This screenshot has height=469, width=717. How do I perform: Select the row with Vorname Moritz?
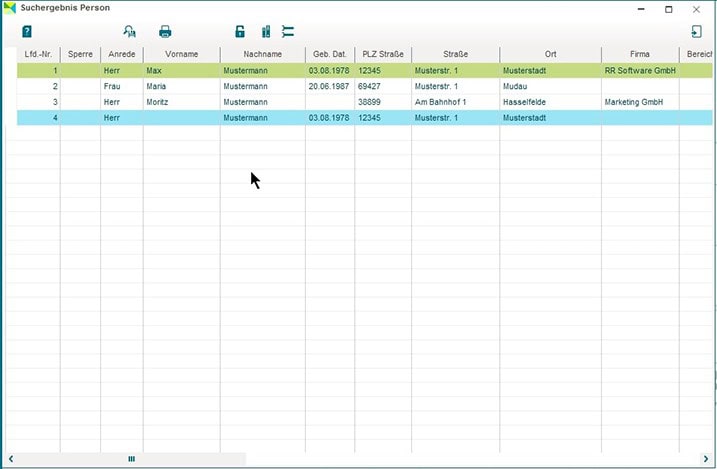(364, 102)
